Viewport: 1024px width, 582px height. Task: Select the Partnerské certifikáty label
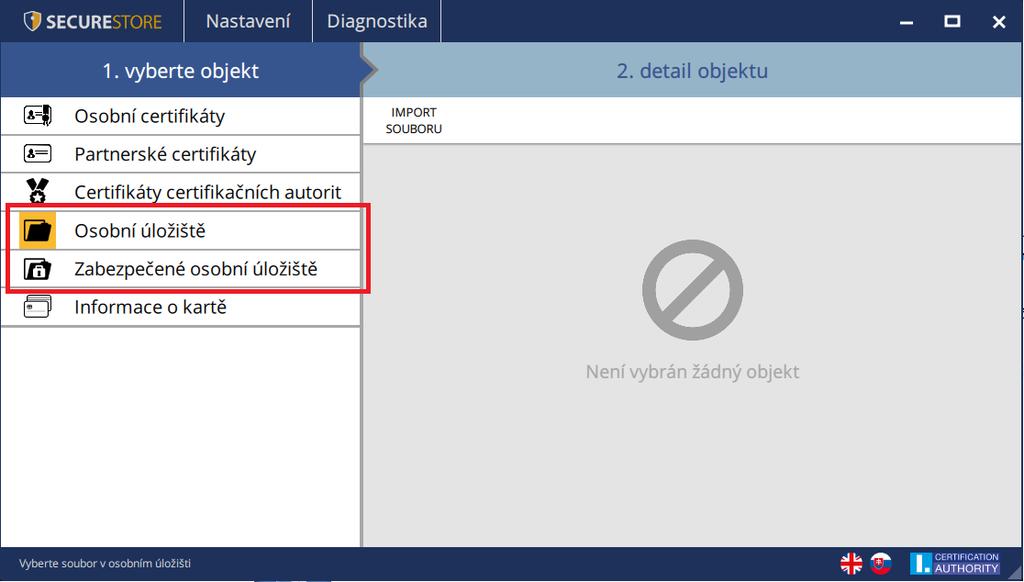(165, 154)
